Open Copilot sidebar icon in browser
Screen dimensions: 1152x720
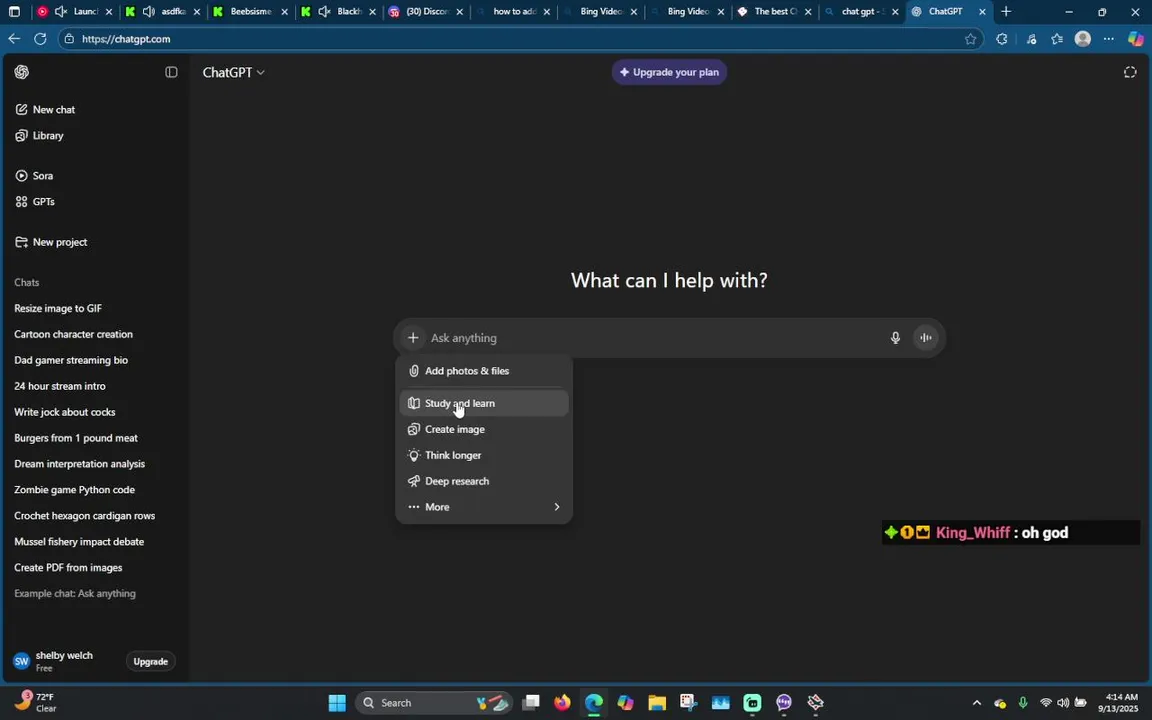point(1136,39)
